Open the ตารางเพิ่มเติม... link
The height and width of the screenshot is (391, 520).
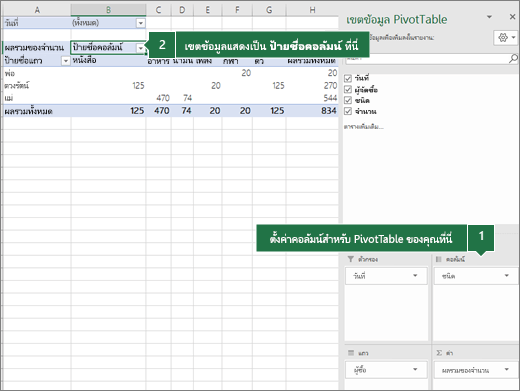point(364,127)
